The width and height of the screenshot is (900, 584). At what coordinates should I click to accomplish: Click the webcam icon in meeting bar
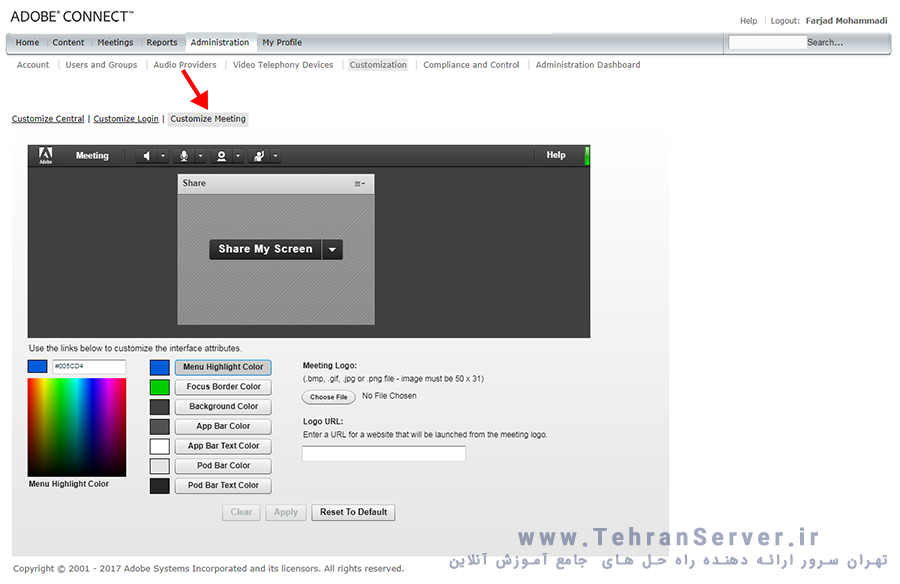(221, 156)
